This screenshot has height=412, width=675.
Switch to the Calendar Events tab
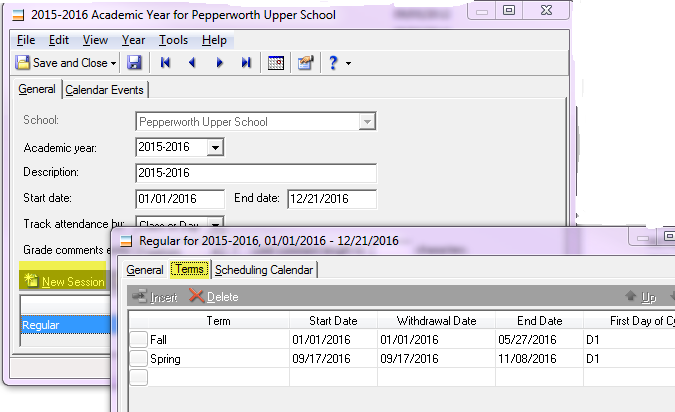105,90
